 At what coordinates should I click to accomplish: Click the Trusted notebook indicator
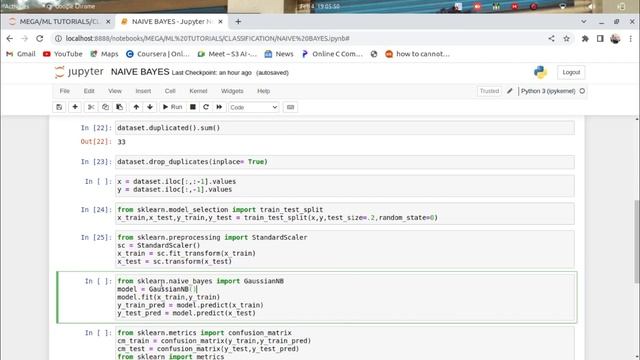tap(489, 91)
